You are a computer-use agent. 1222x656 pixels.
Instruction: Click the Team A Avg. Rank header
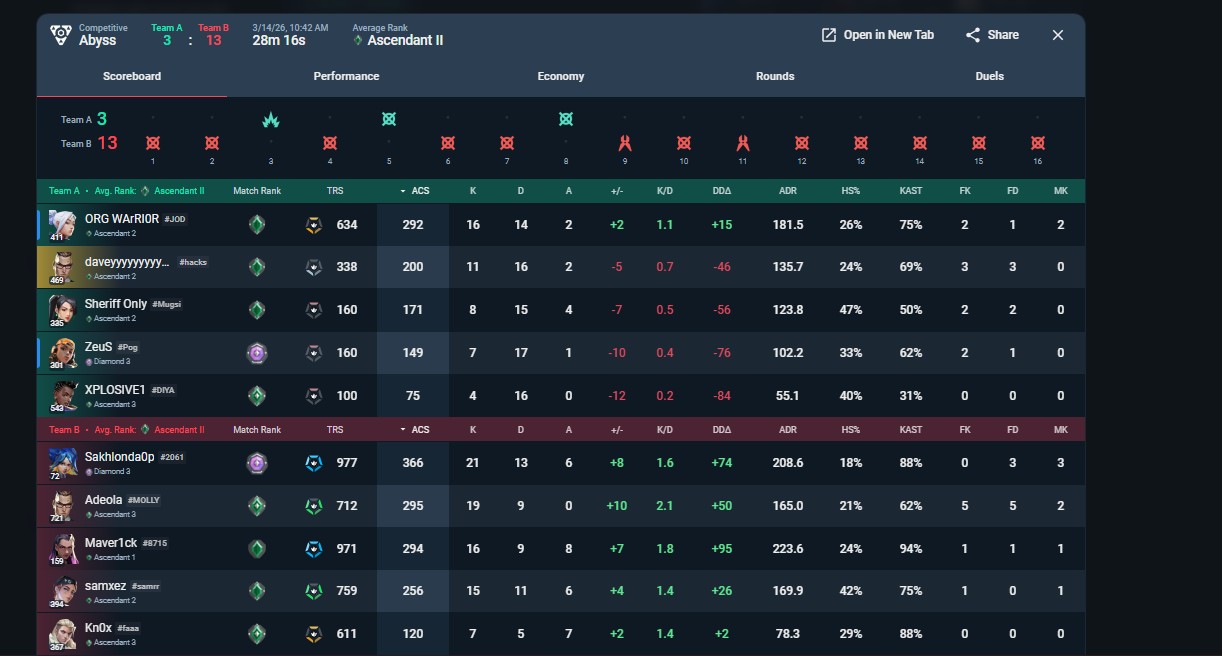[127, 191]
